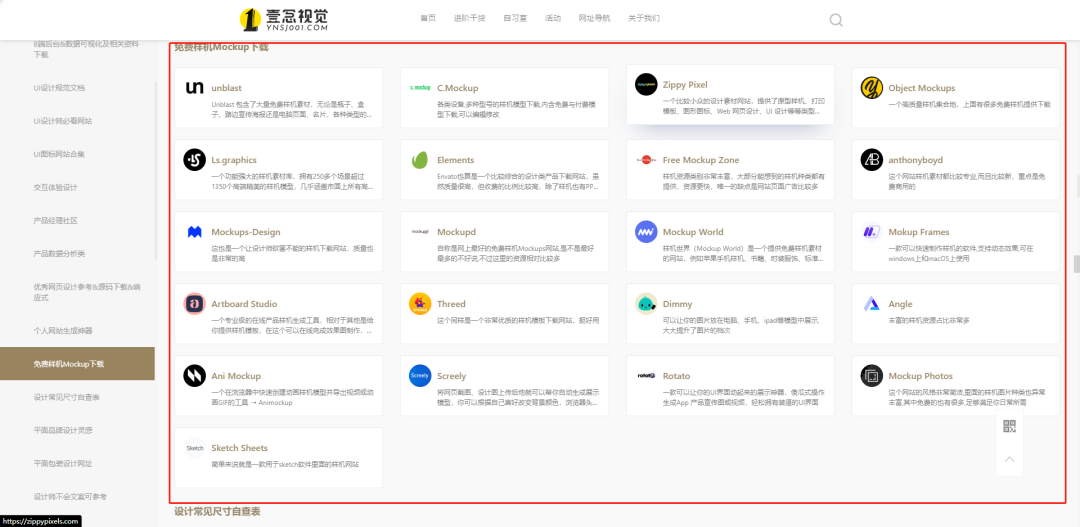Open the 关于我们 navigation item

(644, 19)
